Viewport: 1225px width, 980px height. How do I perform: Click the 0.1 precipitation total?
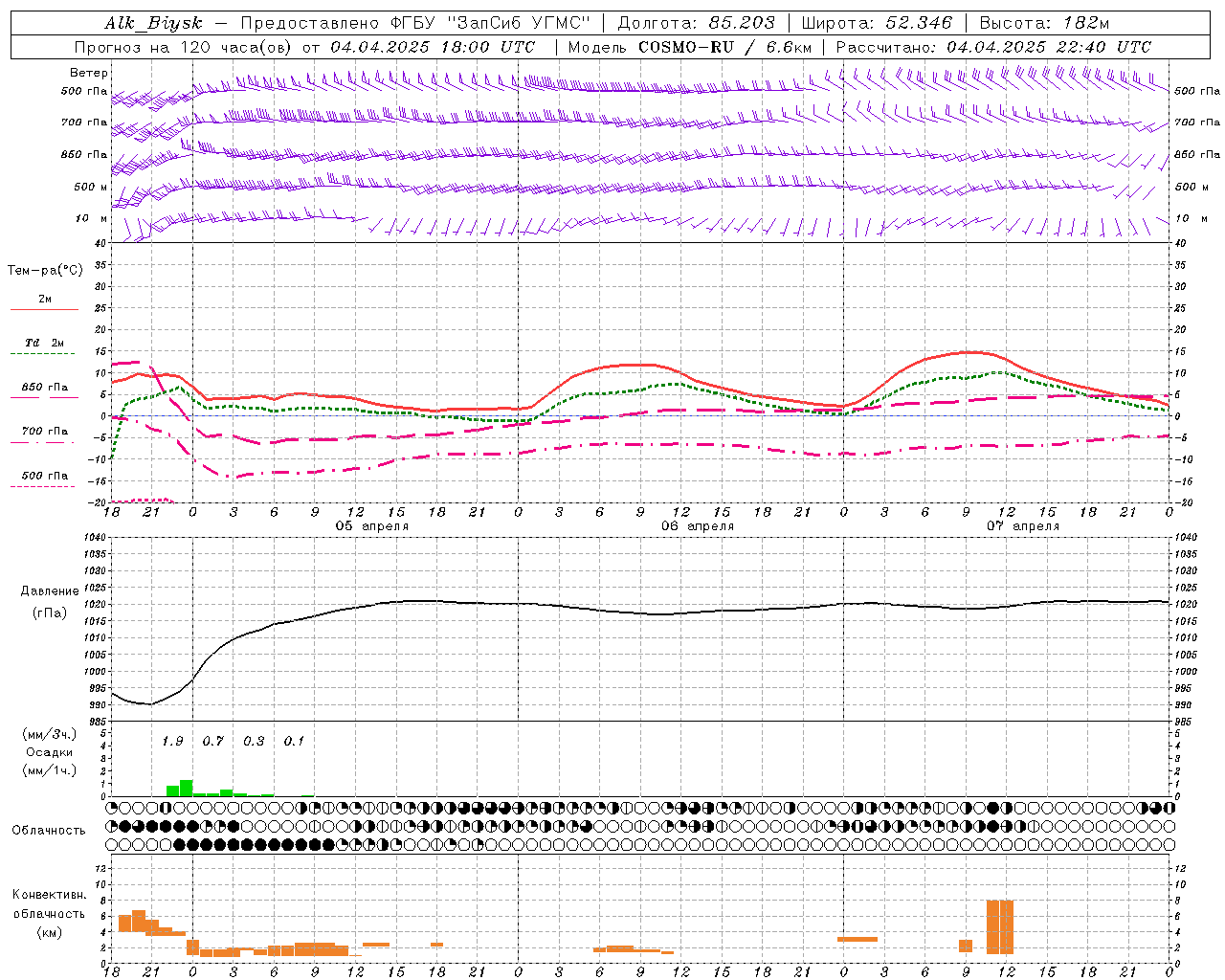click(x=294, y=742)
